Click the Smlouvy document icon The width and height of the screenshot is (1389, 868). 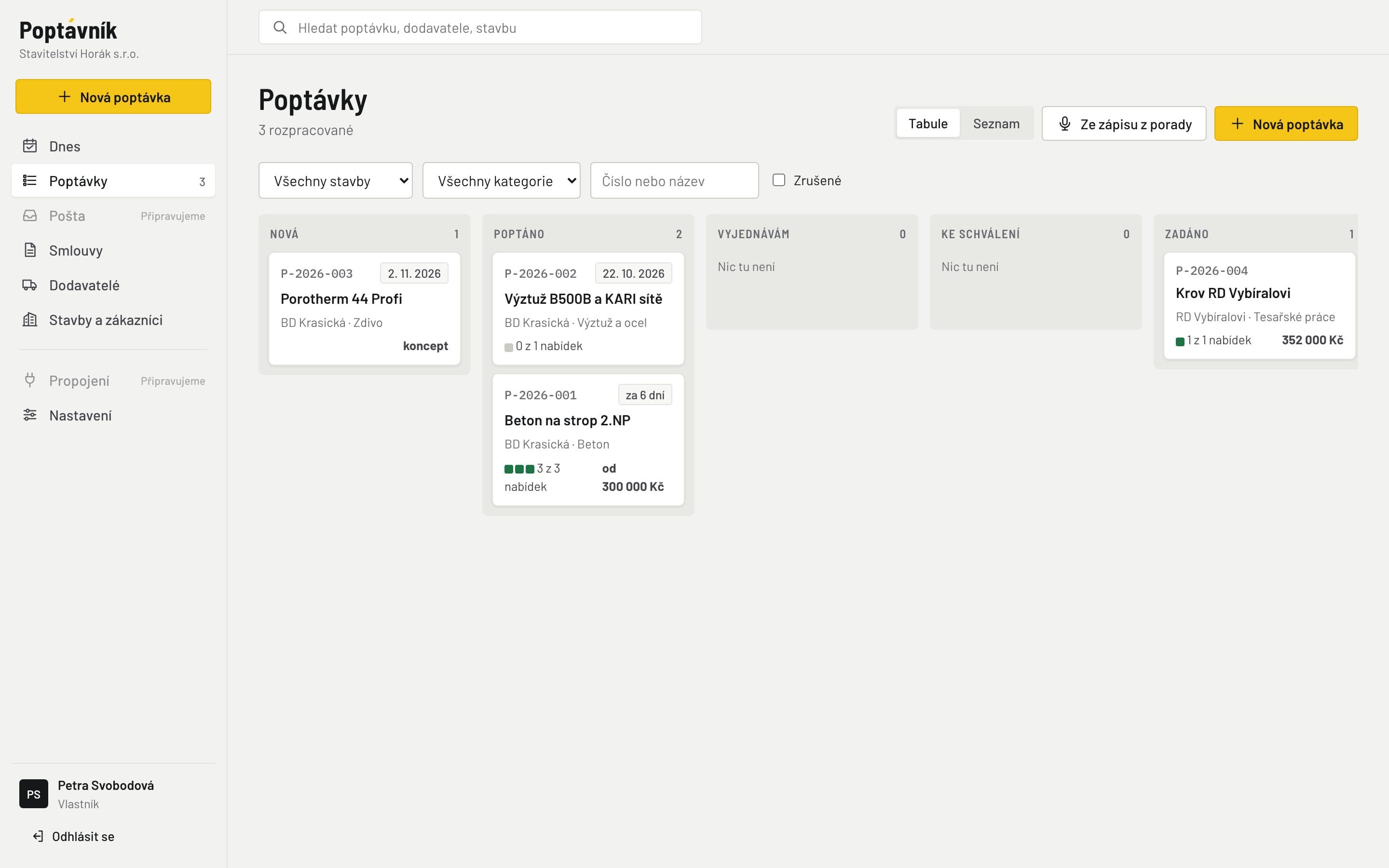[x=30, y=250]
